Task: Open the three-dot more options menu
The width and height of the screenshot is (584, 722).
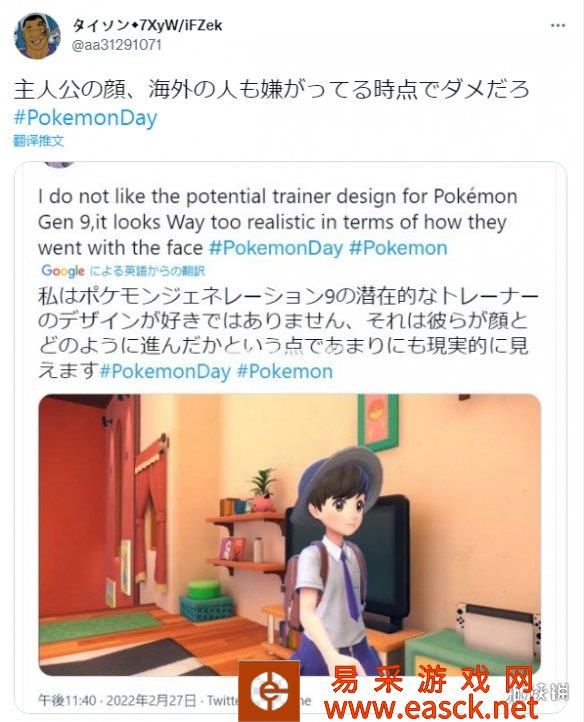Action: click(558, 25)
